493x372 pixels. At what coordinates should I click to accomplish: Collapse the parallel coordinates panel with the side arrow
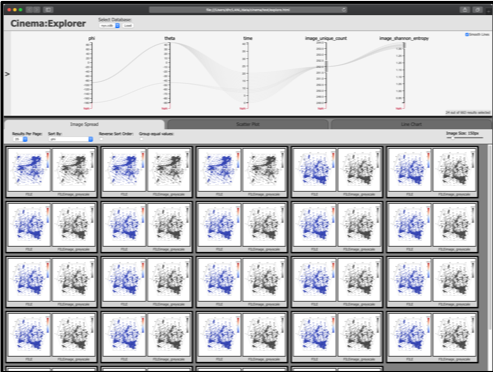pos(7,74)
